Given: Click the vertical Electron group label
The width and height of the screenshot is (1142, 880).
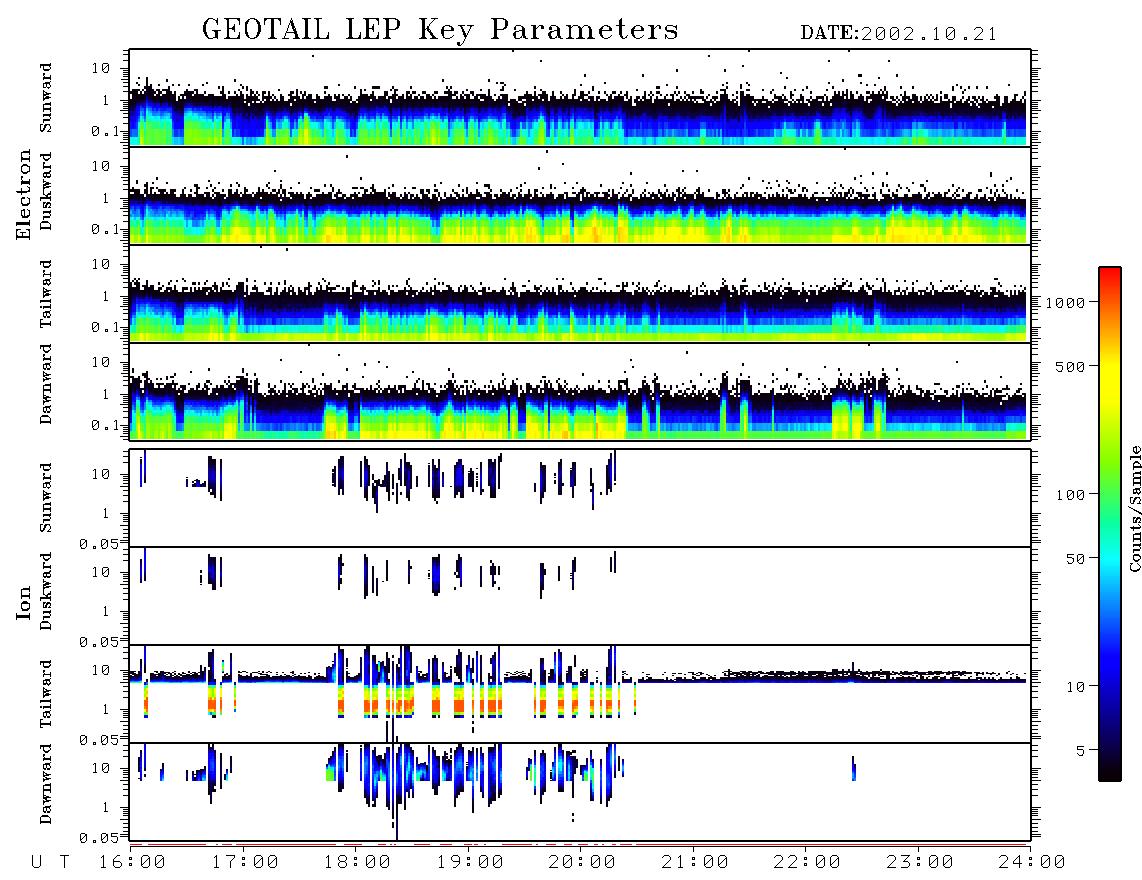Looking at the screenshot, I should click(24, 194).
